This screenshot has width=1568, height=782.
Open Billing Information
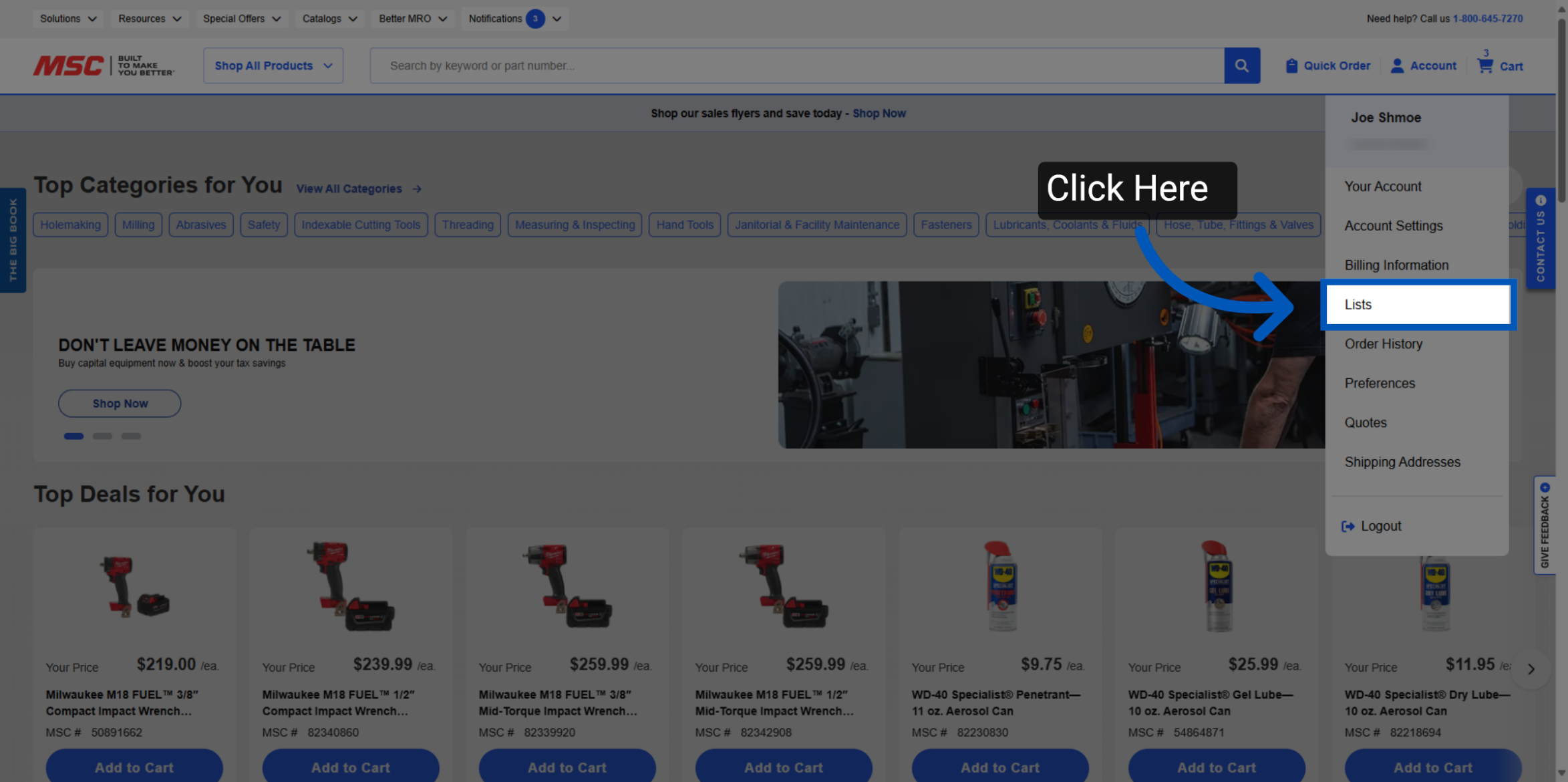(x=1396, y=265)
